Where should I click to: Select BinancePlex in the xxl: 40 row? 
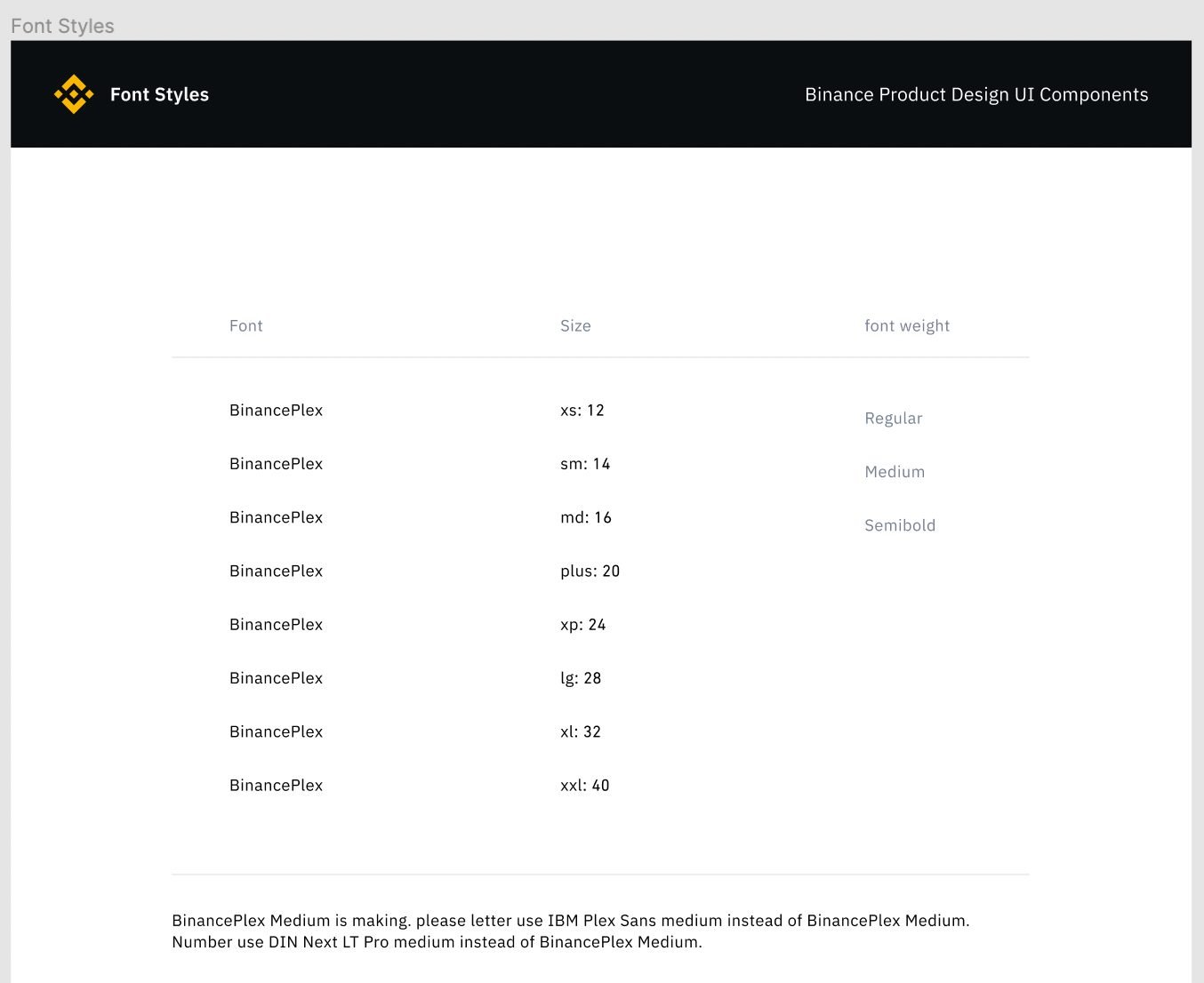click(x=276, y=785)
